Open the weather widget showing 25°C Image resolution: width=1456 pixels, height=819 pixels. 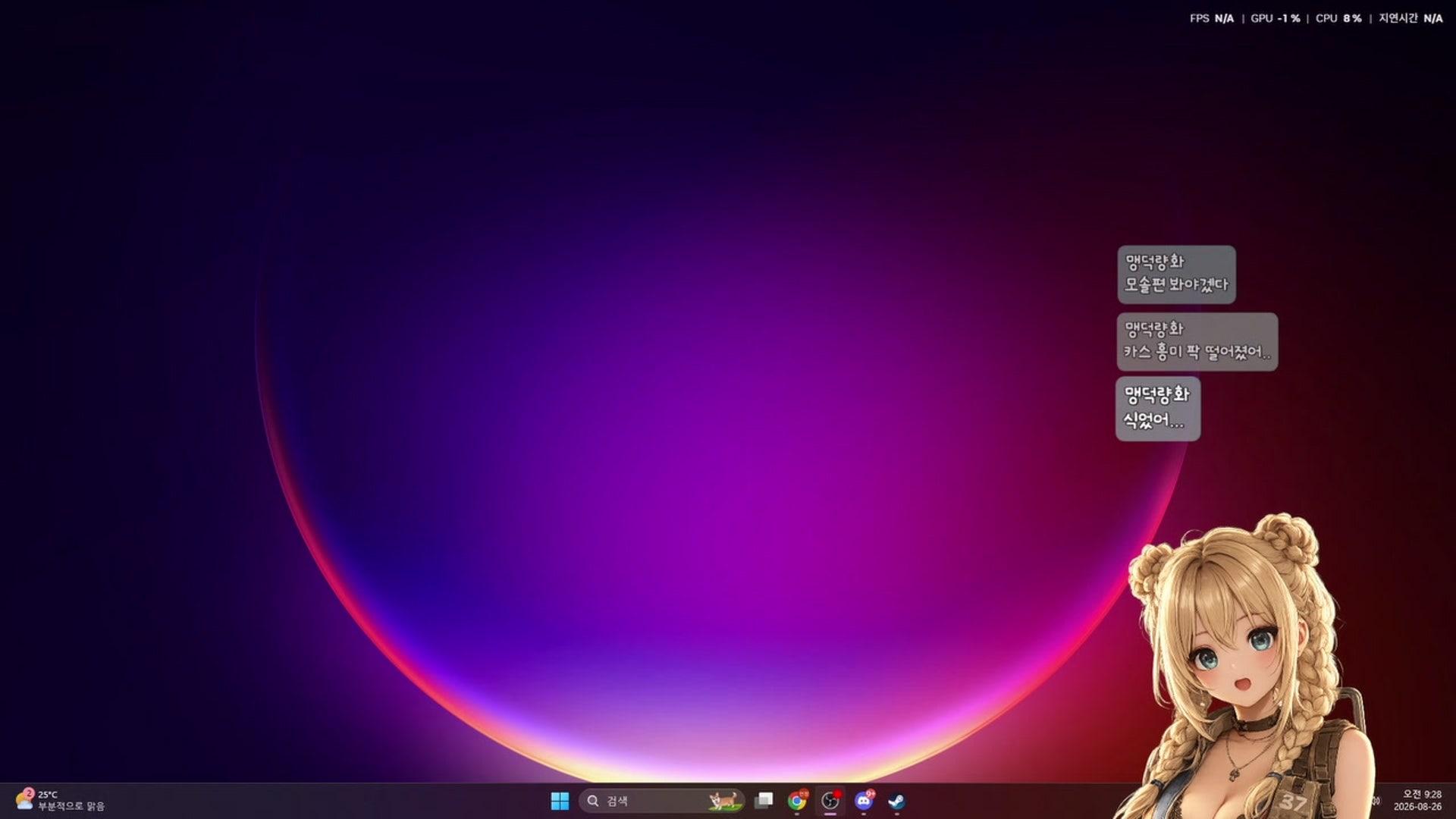tap(60, 800)
